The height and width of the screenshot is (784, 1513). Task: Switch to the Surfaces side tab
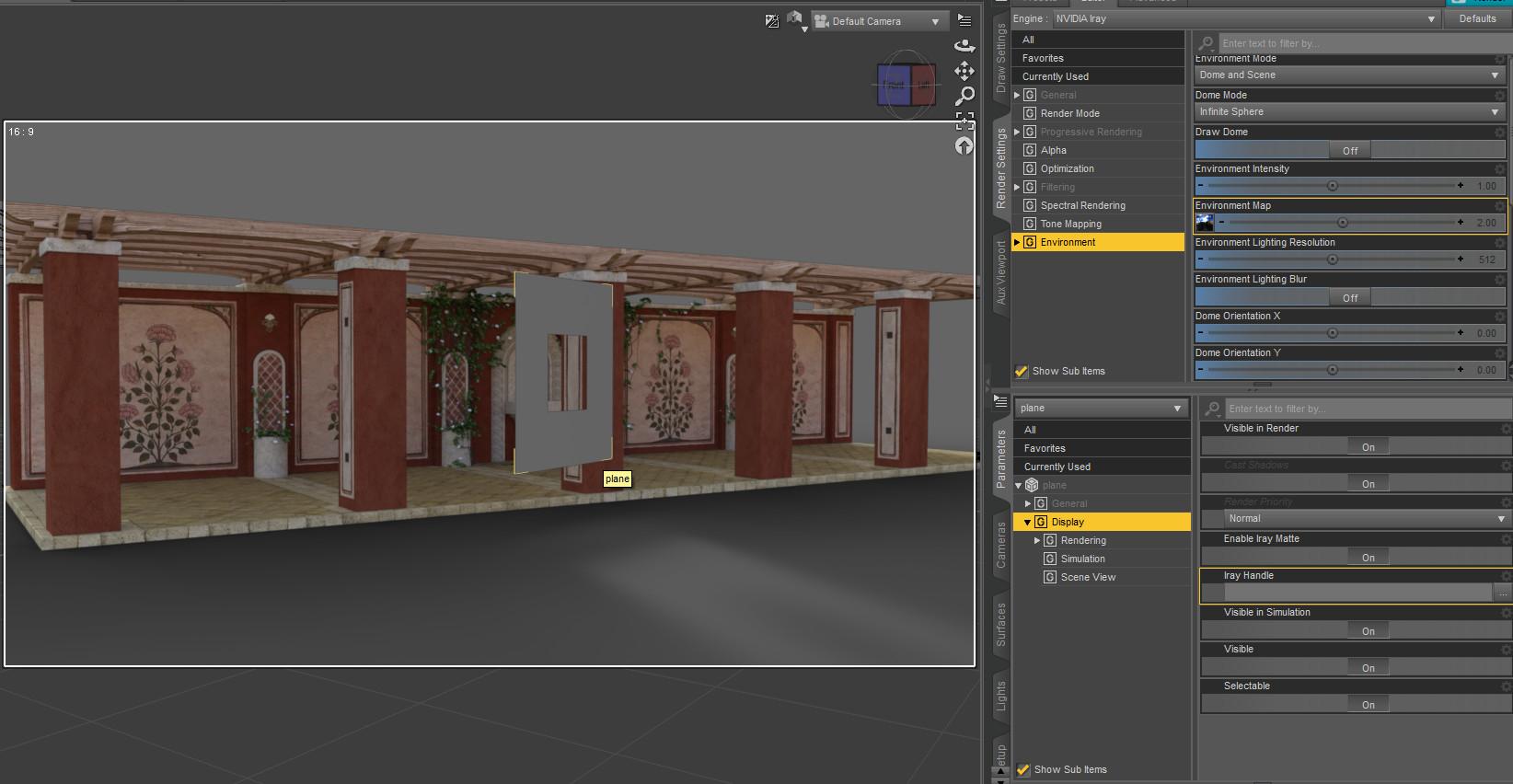pyautogui.click(x=1001, y=624)
